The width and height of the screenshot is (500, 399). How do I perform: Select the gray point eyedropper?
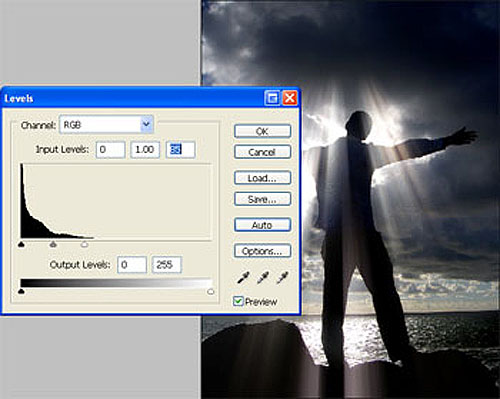[263, 278]
